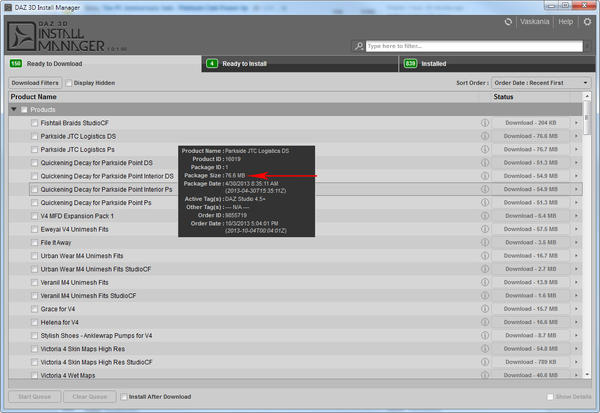Check the Products group checkbox
The image size is (600, 413).
pos(24,110)
